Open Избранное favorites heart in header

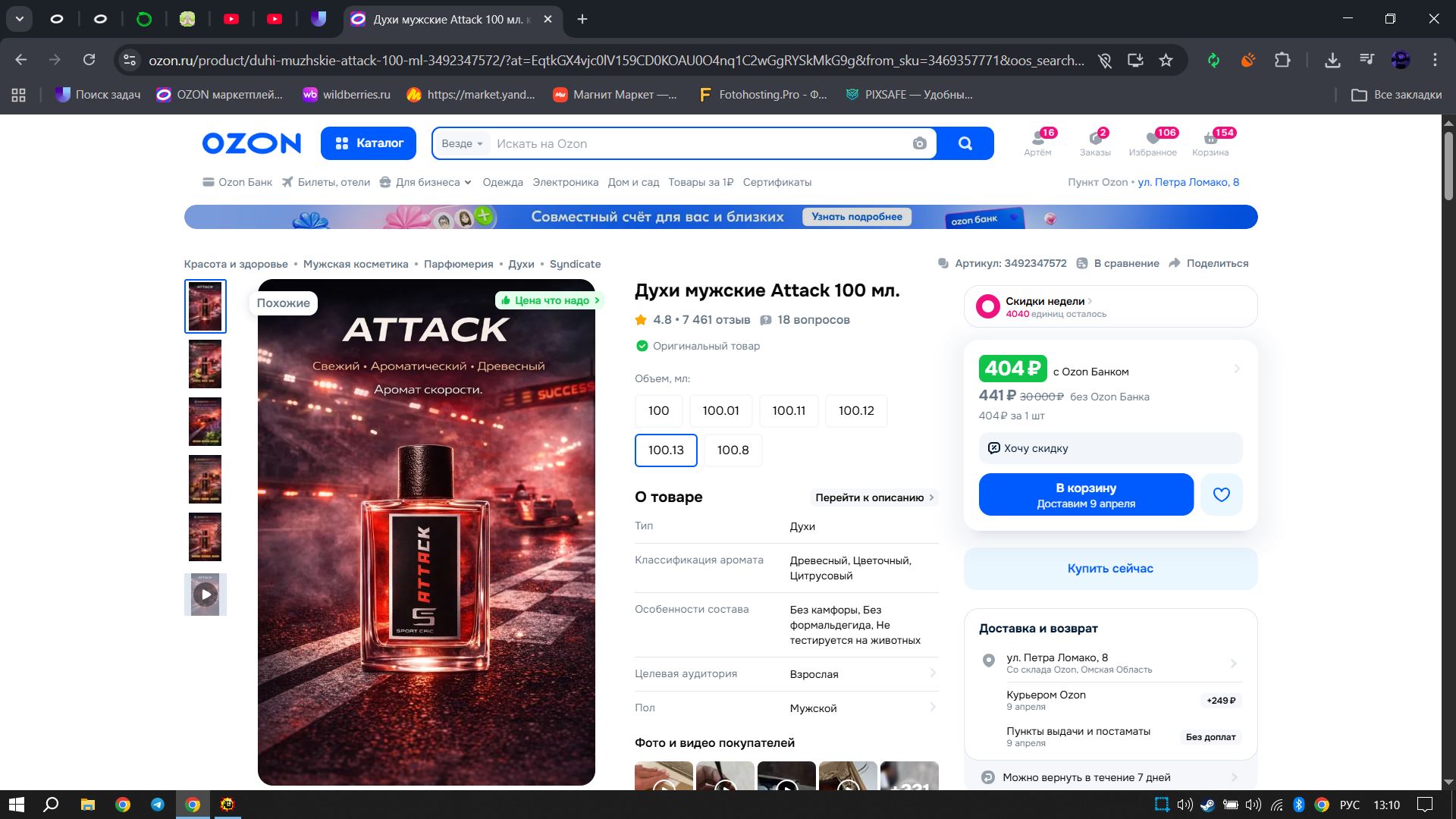tap(1152, 140)
